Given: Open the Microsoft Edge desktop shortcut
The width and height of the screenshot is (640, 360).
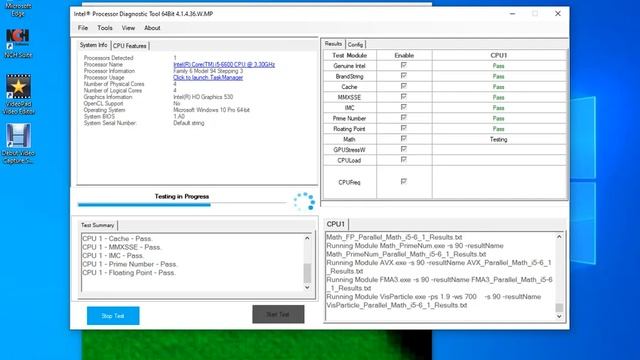Looking at the screenshot, I should pyautogui.click(x=18, y=9).
